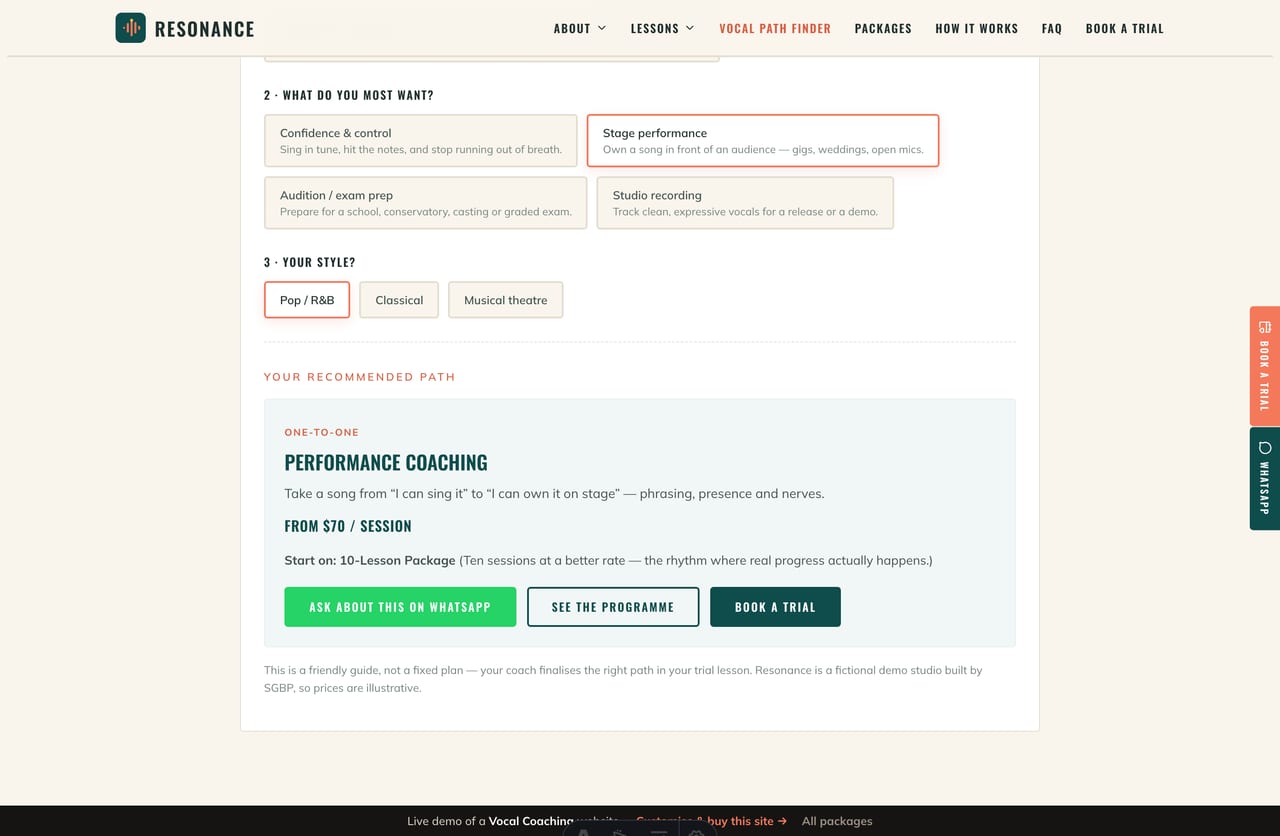
Task: Expand the About menu chevron
Action: tap(602, 28)
